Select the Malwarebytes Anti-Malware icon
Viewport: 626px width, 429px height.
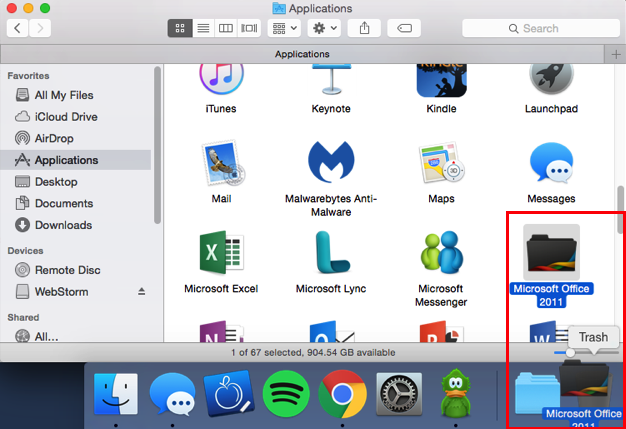(x=331, y=162)
